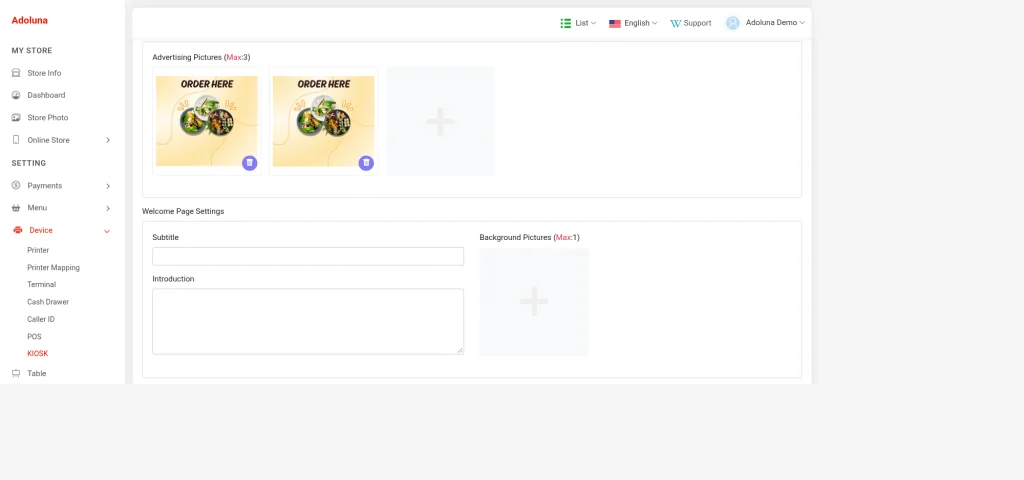Click the Dashboard gauge icon
This screenshot has height=480, width=1024.
[16, 95]
